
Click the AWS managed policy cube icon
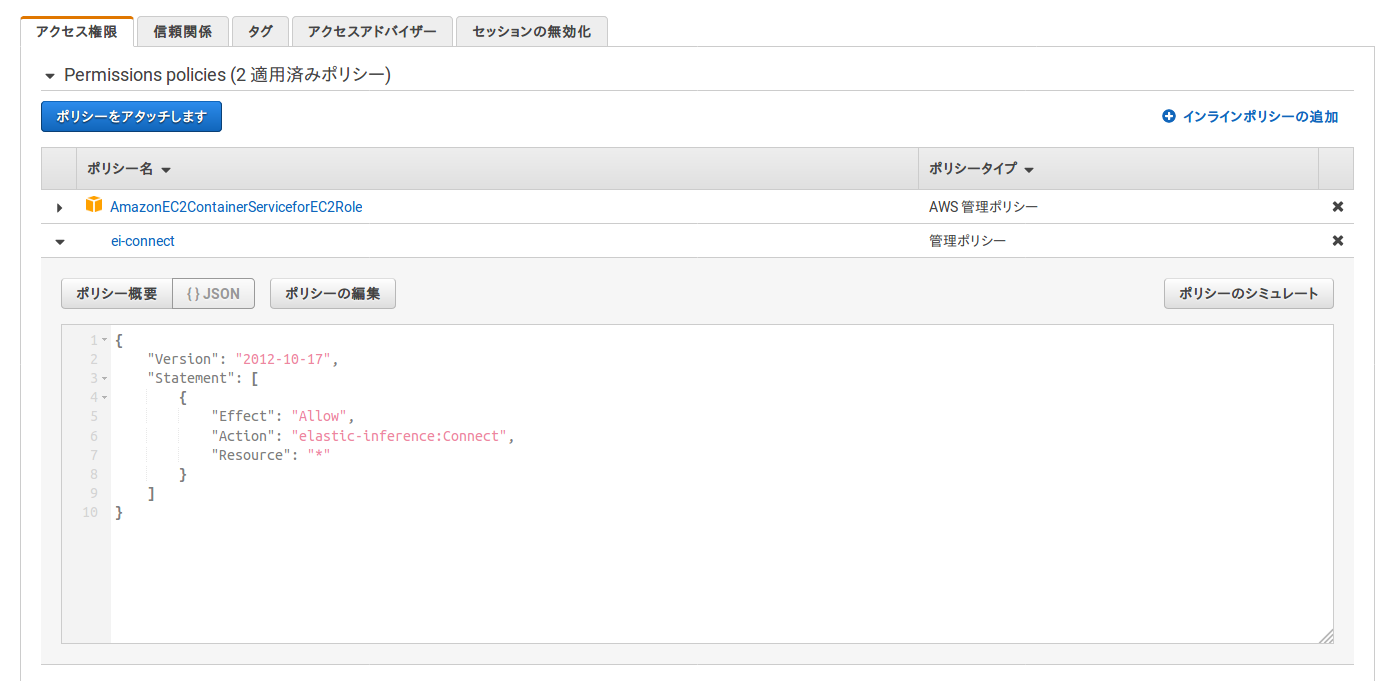click(x=93, y=205)
